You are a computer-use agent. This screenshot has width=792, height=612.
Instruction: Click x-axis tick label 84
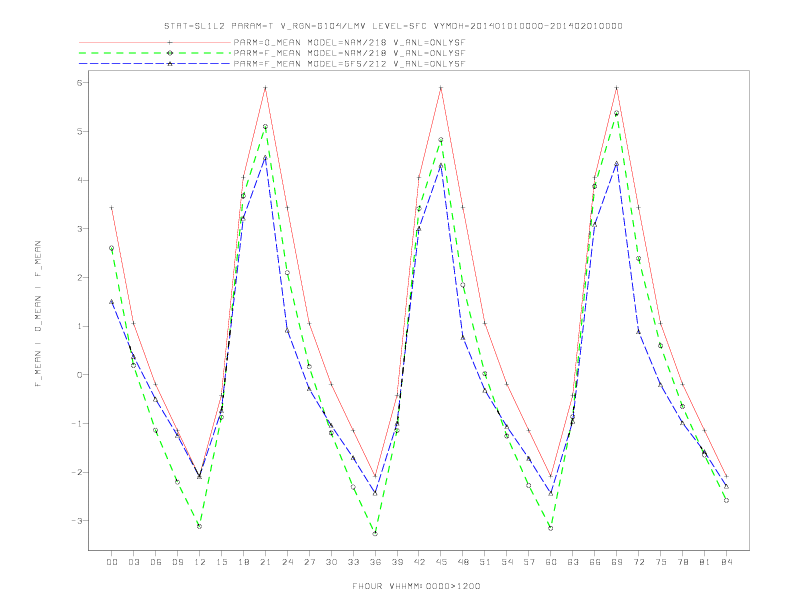(x=726, y=562)
